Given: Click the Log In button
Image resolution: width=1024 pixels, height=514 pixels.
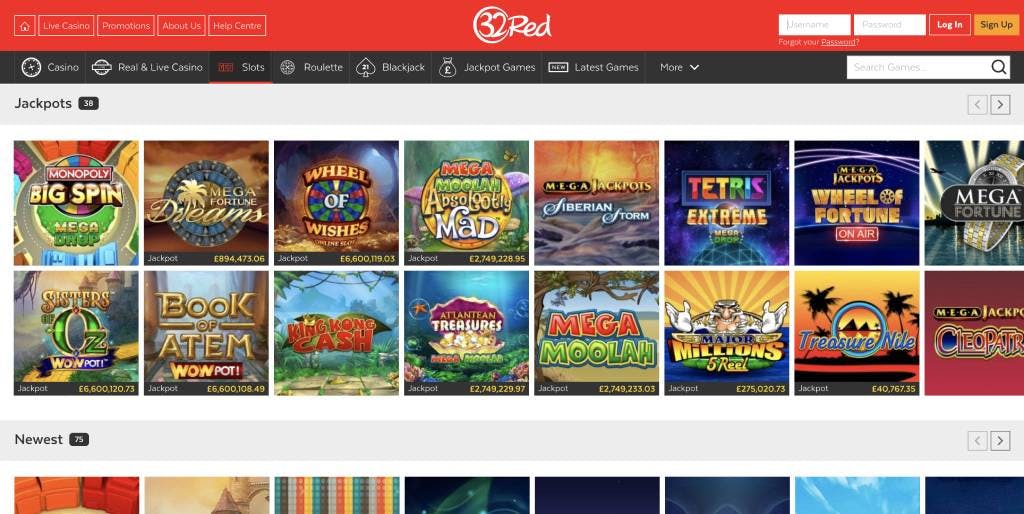Looking at the screenshot, I should 950,25.
